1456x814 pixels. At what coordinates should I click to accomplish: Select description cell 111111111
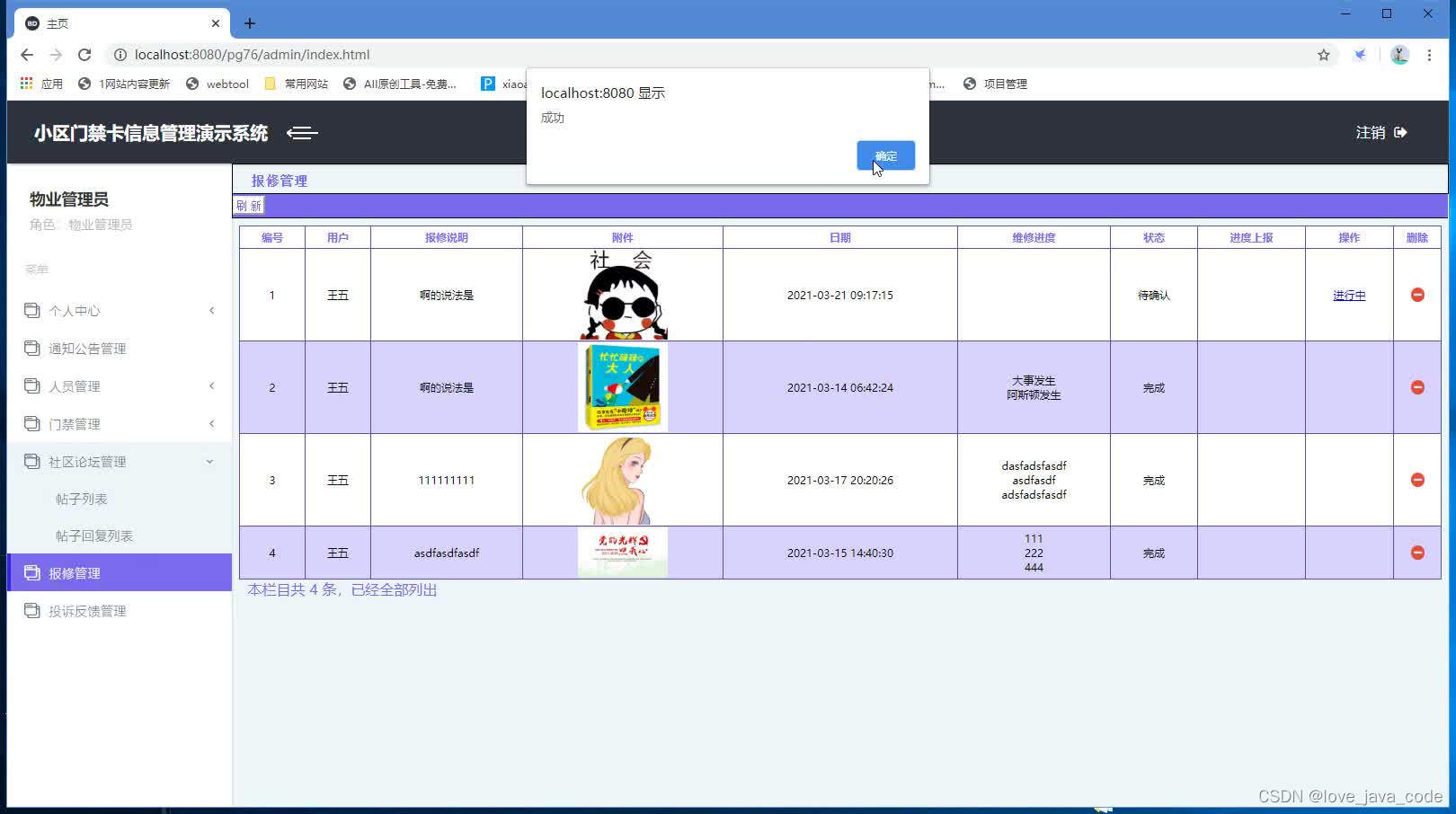tap(447, 480)
